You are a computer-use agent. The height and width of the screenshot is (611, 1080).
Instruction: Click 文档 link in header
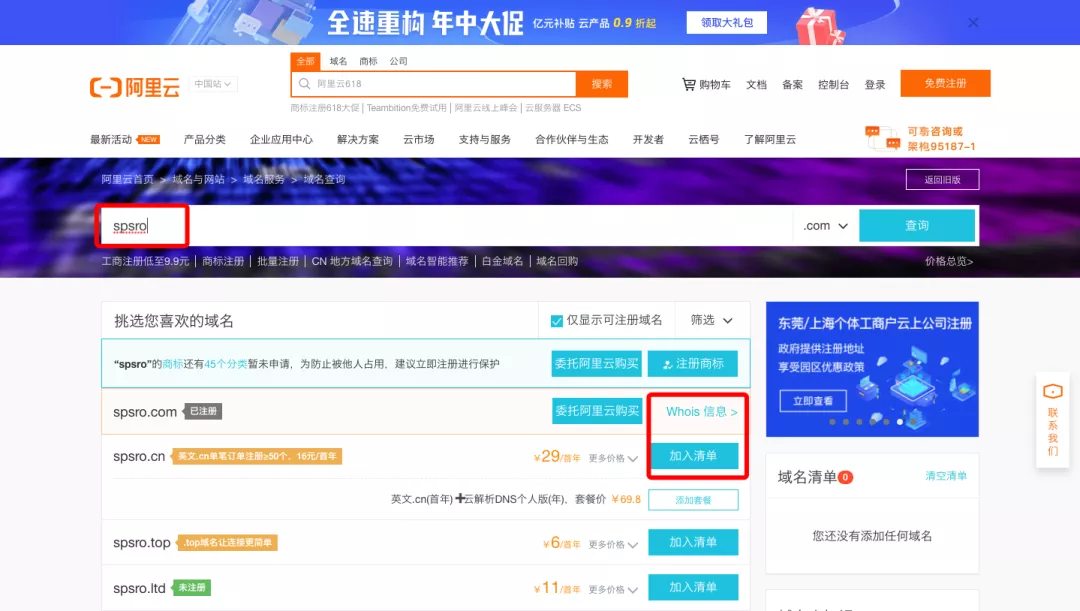(x=756, y=85)
